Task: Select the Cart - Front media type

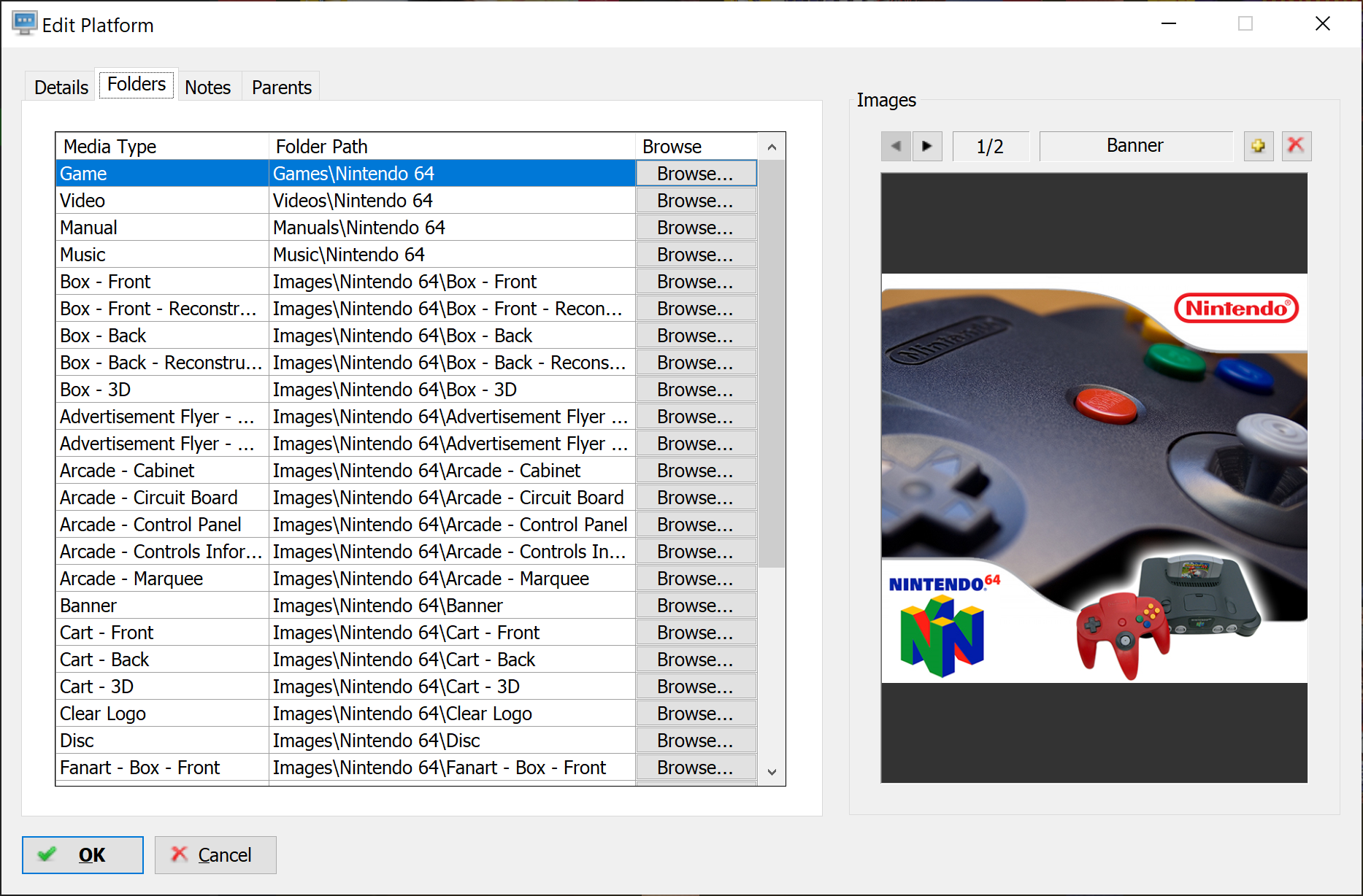Action: pos(162,633)
